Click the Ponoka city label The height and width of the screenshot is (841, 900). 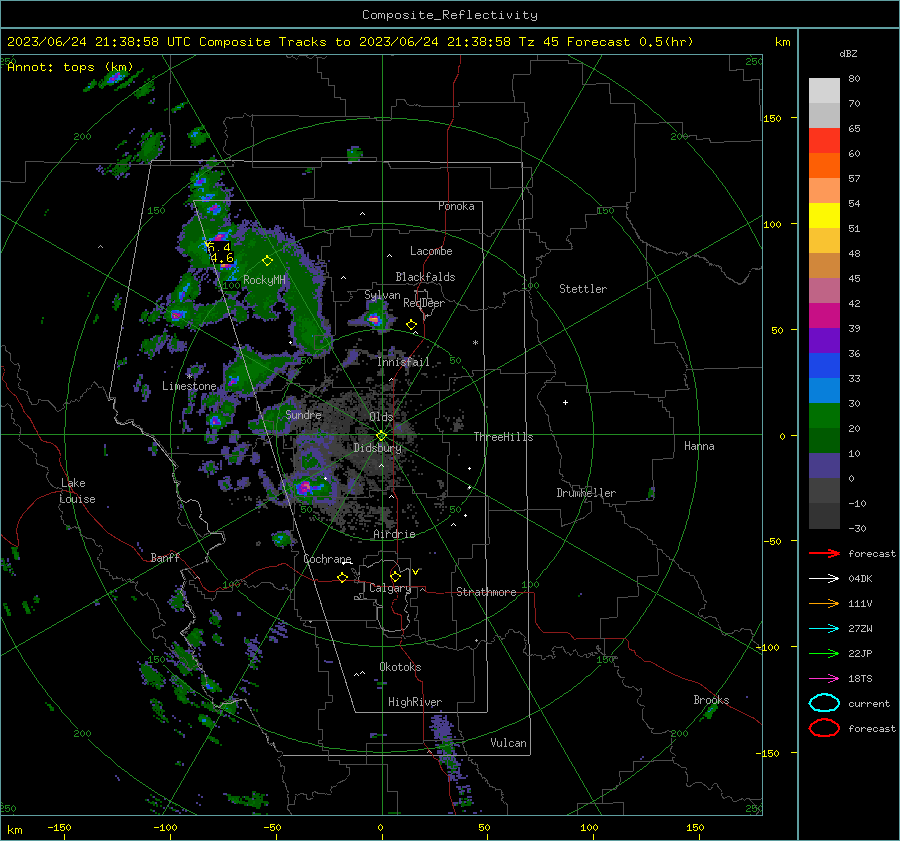[x=456, y=206]
